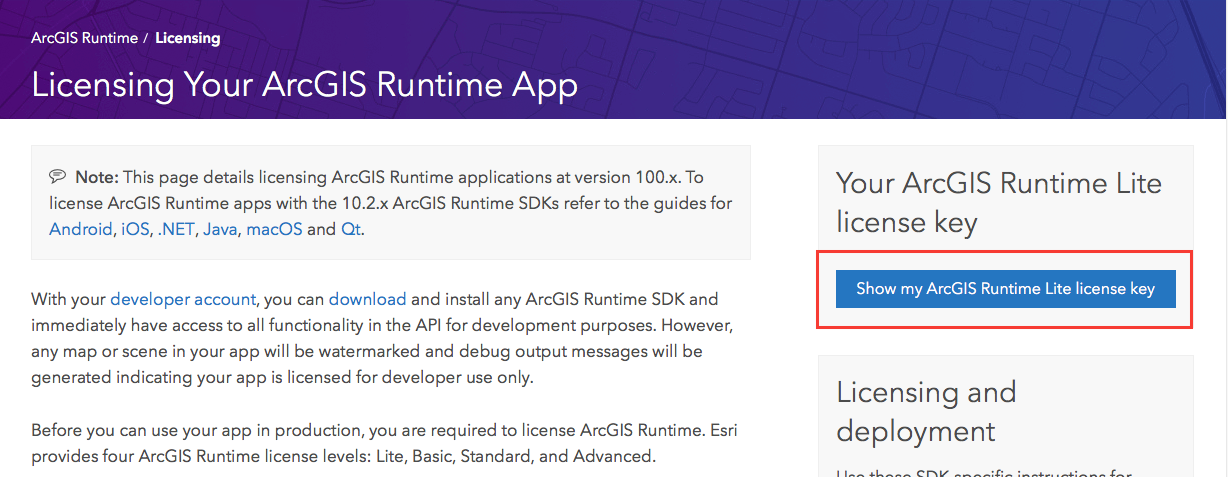The image size is (1228, 477).
Task: Open the ArcGIS Runtime breadcrumb link
Action: tap(84, 38)
